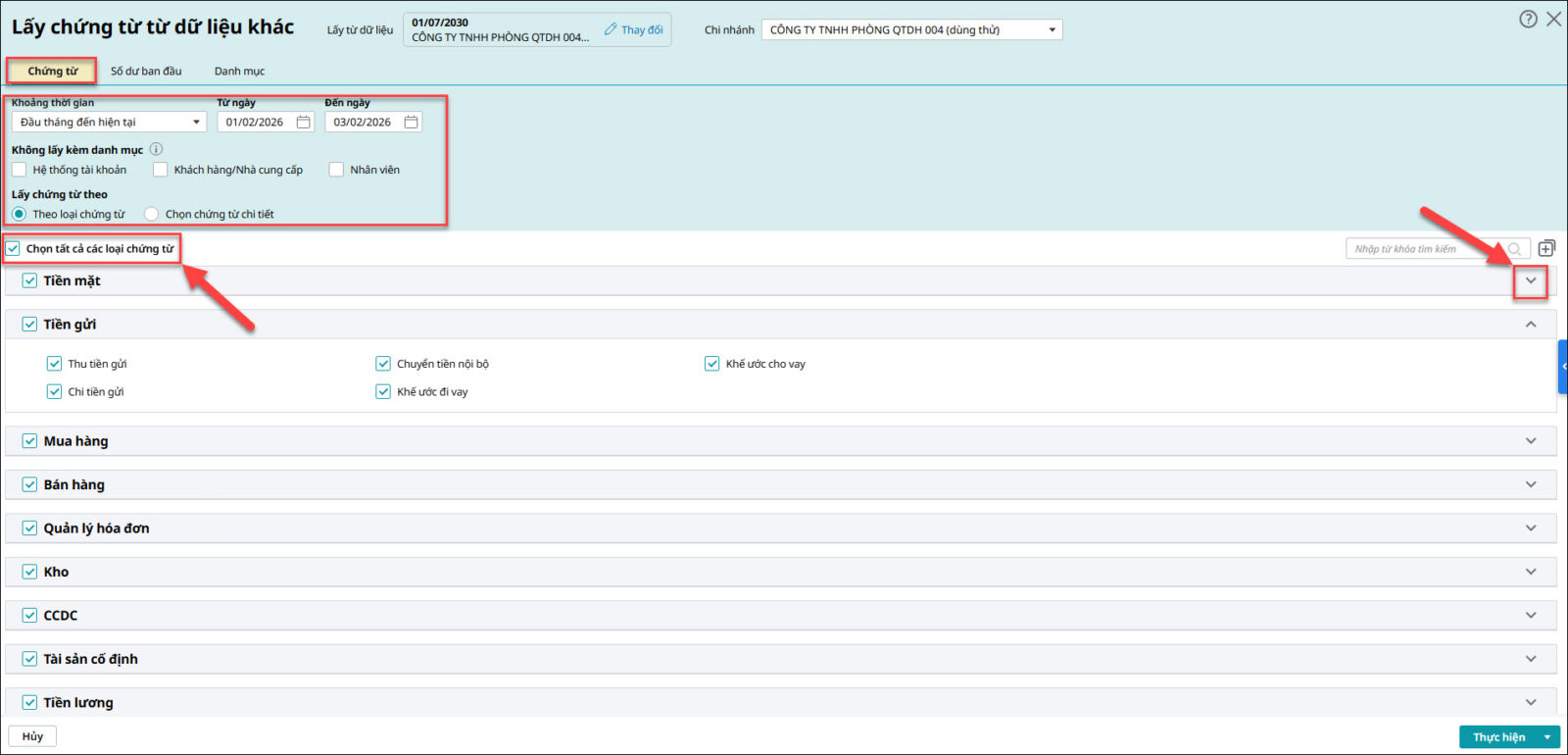Click the pencil Thay đổi edit icon
Screen dimensions: 1568x755
611,29
